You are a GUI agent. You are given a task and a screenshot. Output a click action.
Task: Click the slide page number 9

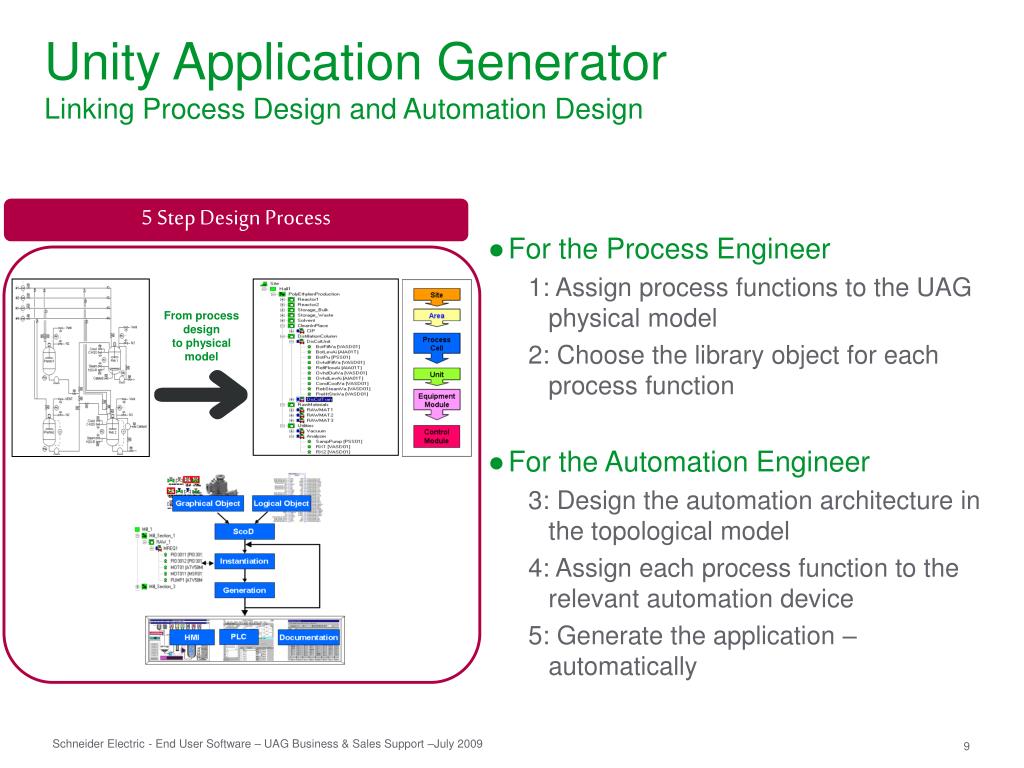tap(967, 746)
